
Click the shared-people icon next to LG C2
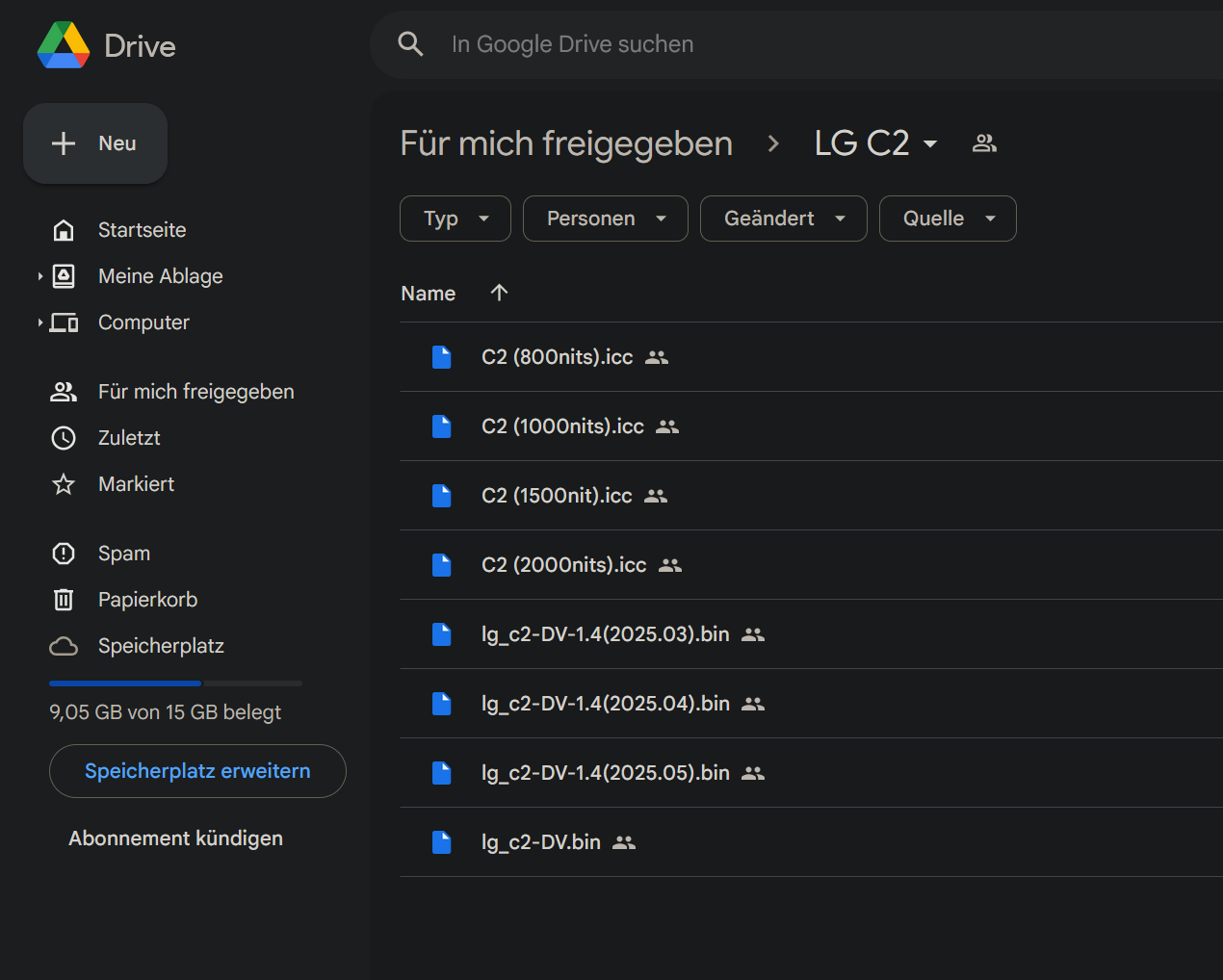click(x=984, y=142)
